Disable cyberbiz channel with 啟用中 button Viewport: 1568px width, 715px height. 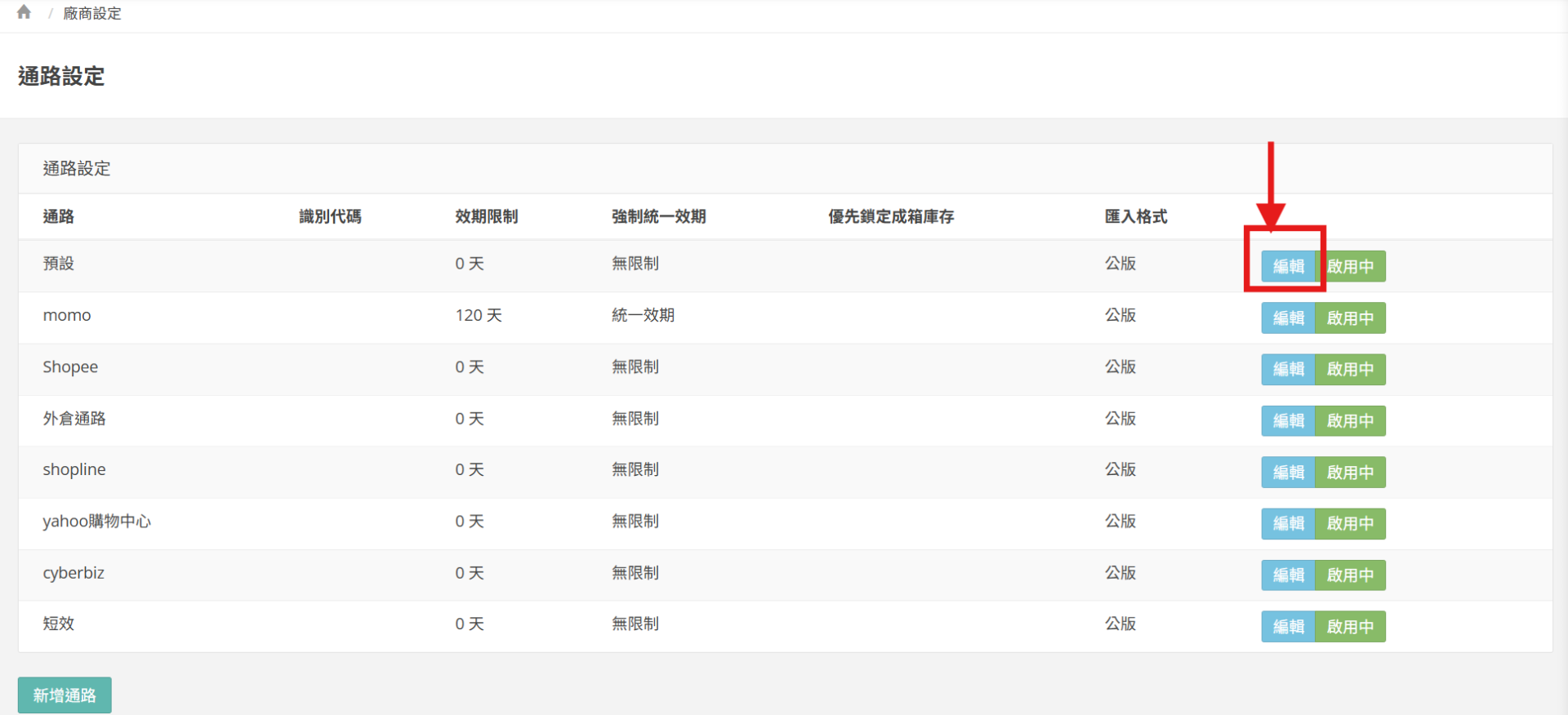click(x=1350, y=575)
